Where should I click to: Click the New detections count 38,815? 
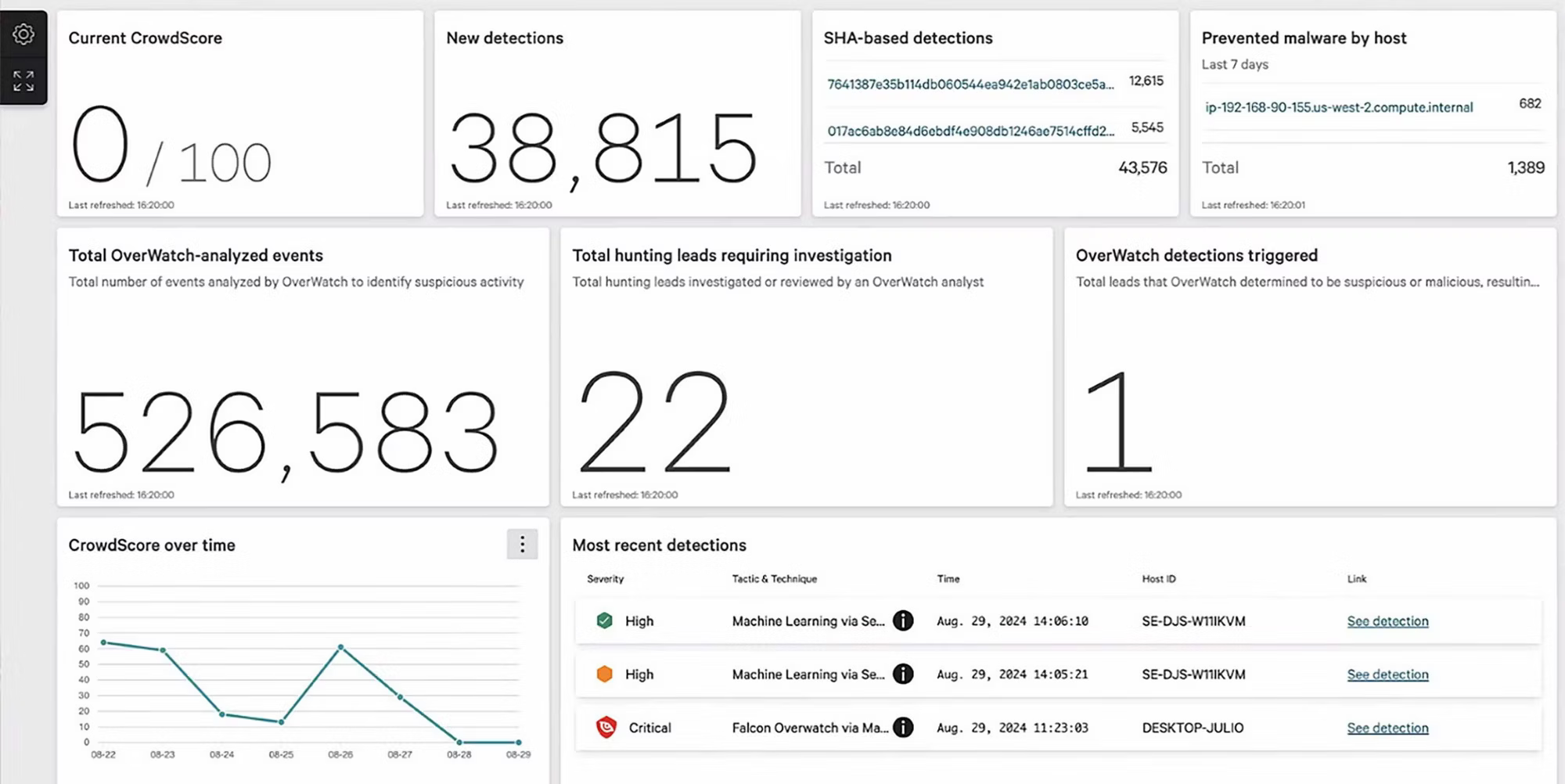click(603, 148)
